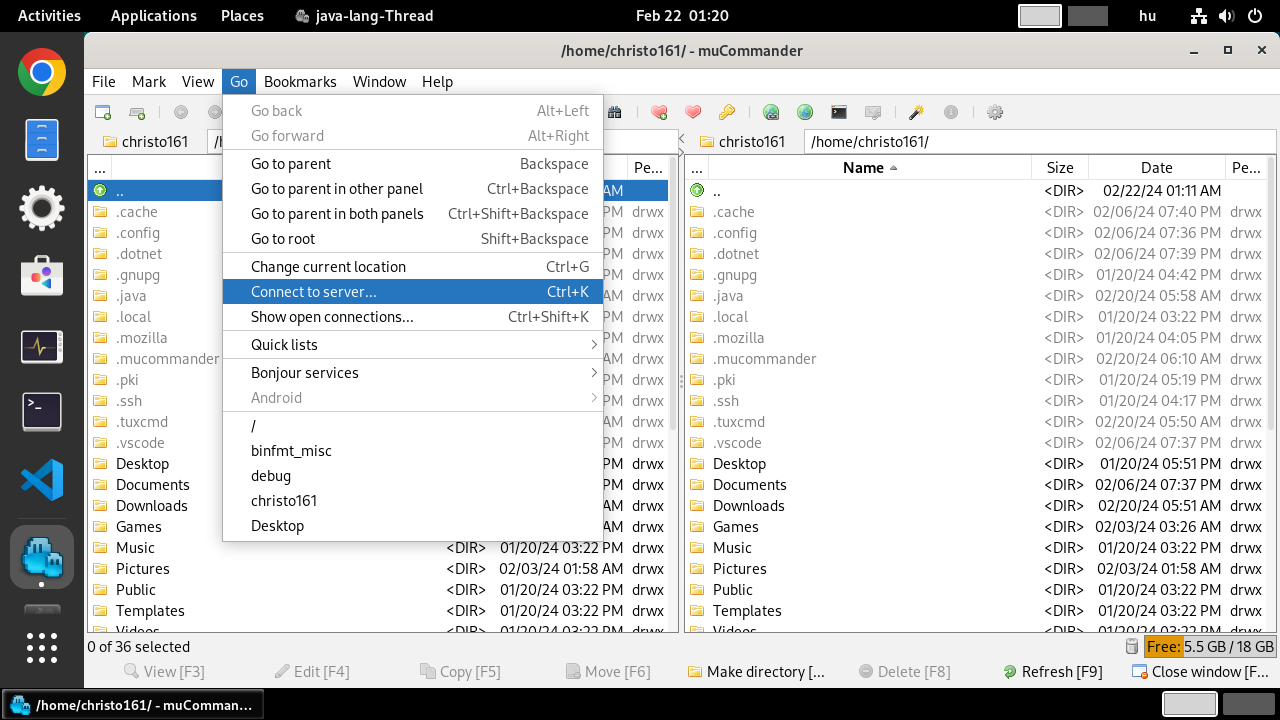This screenshot has height=720, width=1280.
Task: Open Edit bookmarks heart icon
Action: pos(693,113)
